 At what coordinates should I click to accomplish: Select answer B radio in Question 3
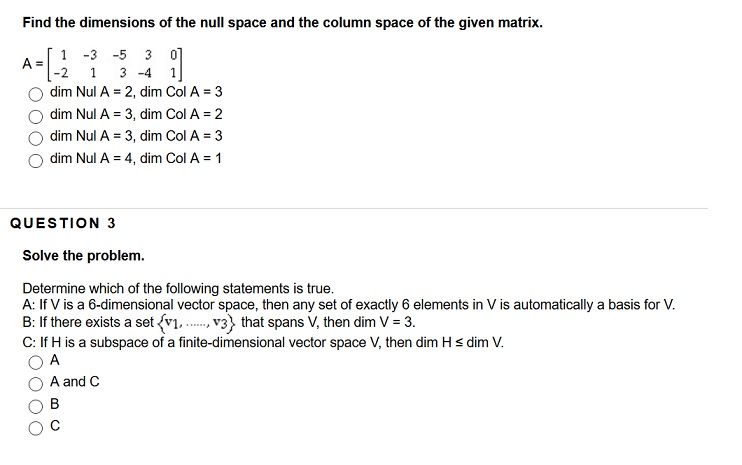(x=35, y=406)
